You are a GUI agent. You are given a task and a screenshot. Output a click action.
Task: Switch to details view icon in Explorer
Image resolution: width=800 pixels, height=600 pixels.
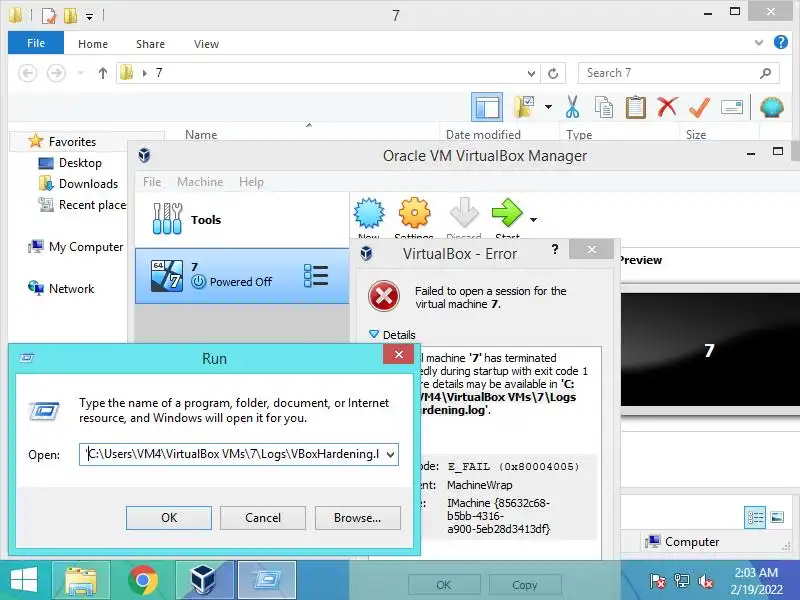(755, 518)
